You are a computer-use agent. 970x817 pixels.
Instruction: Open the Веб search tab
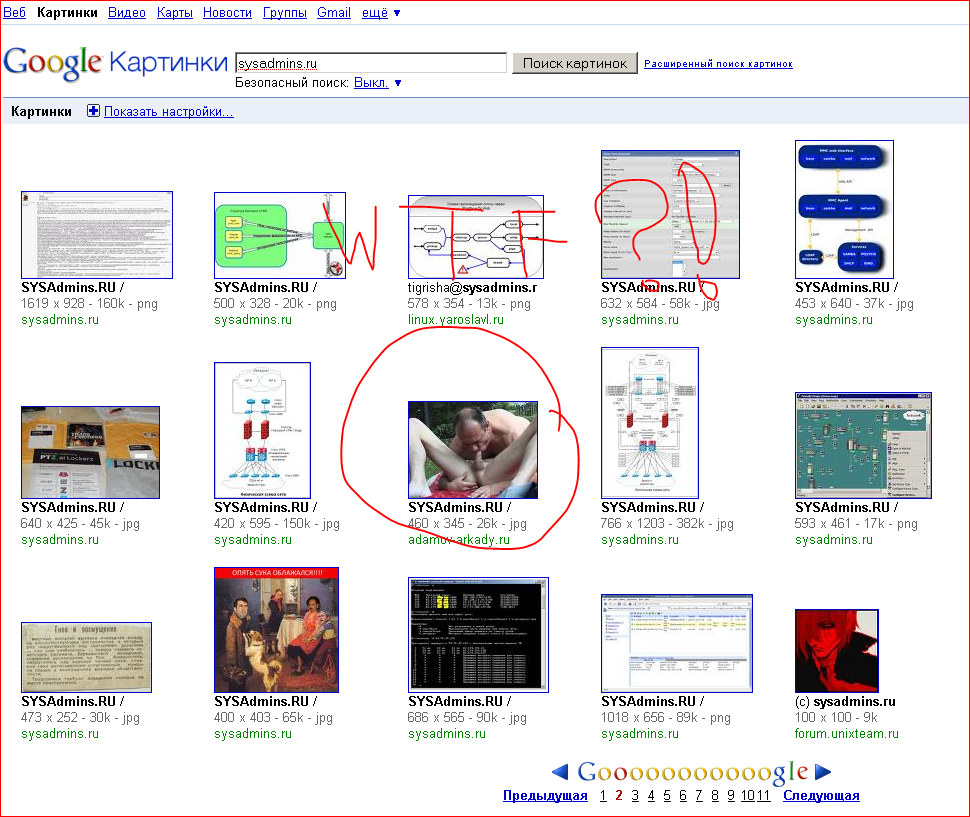point(14,12)
